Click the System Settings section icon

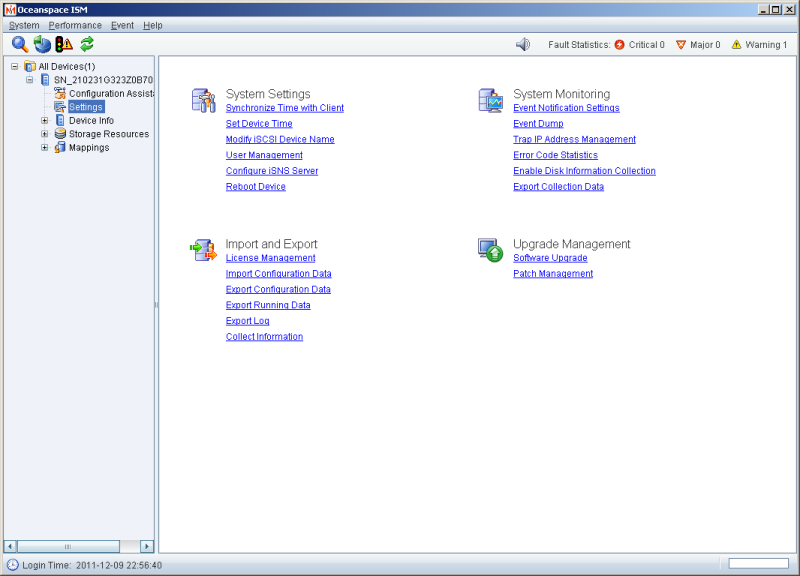pos(204,100)
